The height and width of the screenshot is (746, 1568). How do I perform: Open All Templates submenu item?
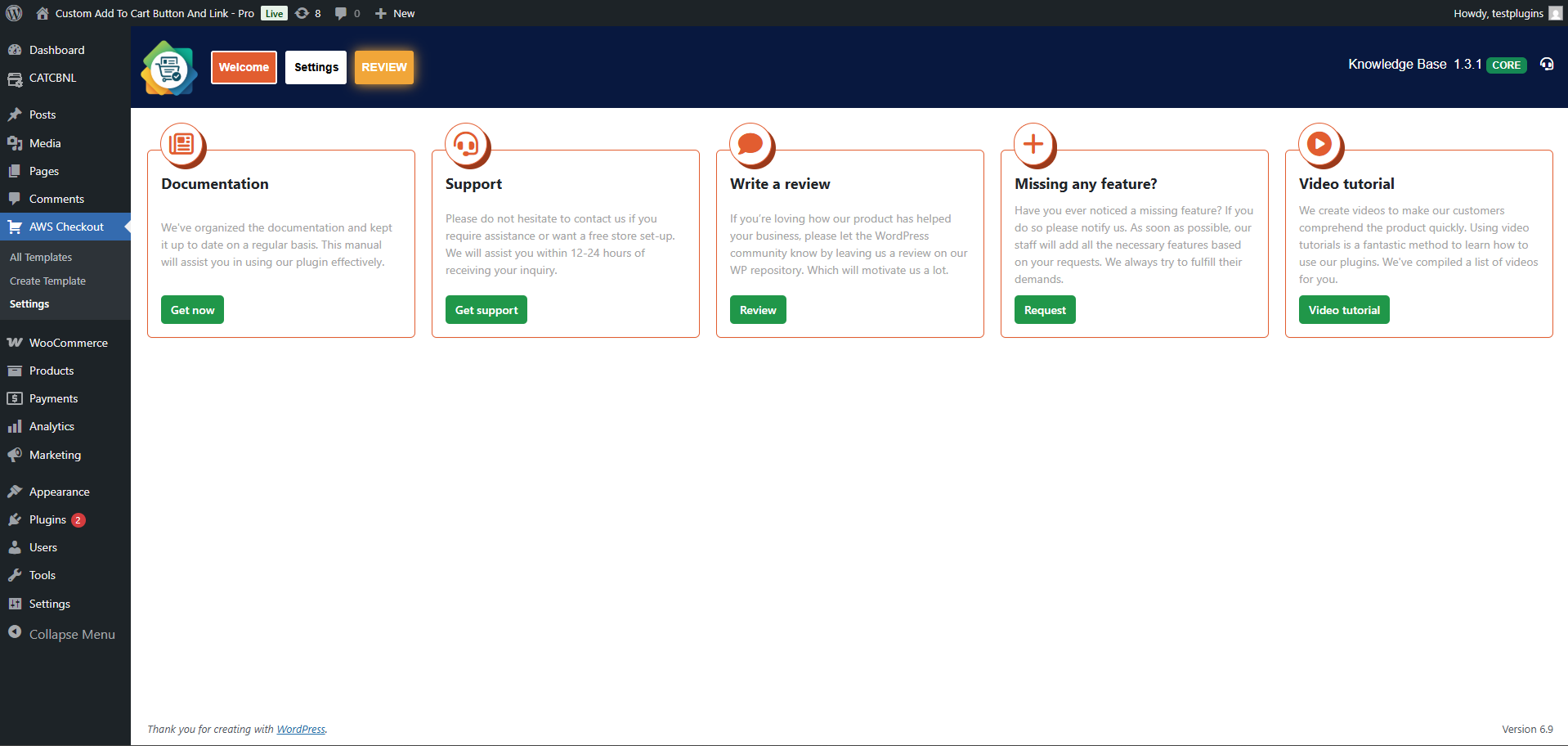click(41, 257)
